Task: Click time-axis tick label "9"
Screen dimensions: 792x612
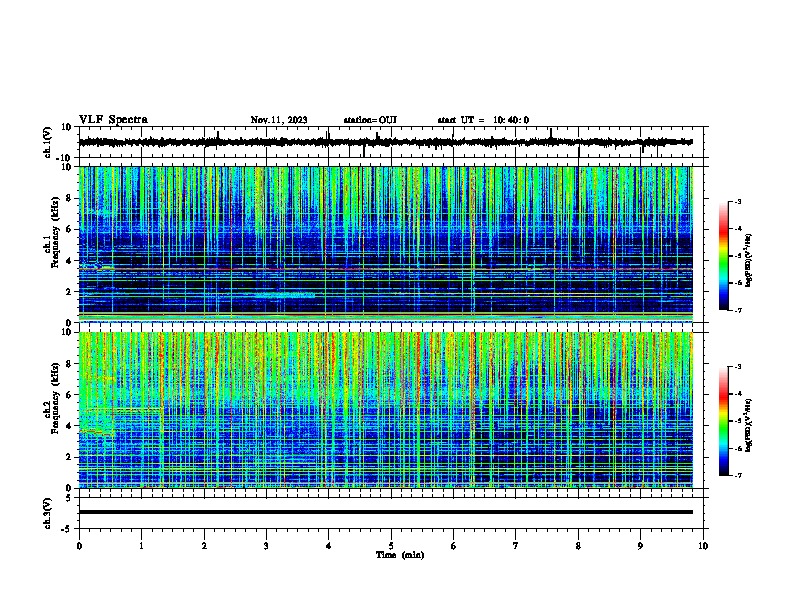Action: click(640, 546)
